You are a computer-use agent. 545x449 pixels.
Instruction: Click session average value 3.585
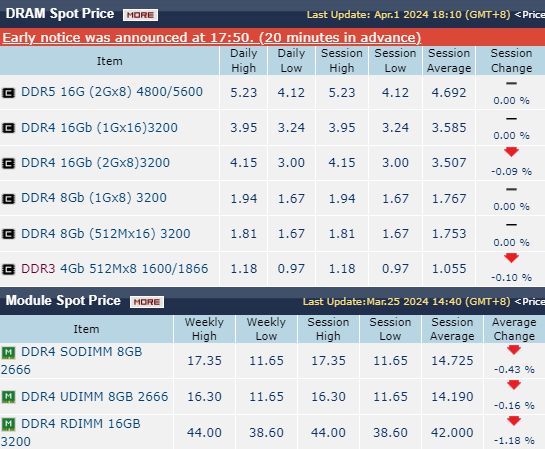coord(449,128)
